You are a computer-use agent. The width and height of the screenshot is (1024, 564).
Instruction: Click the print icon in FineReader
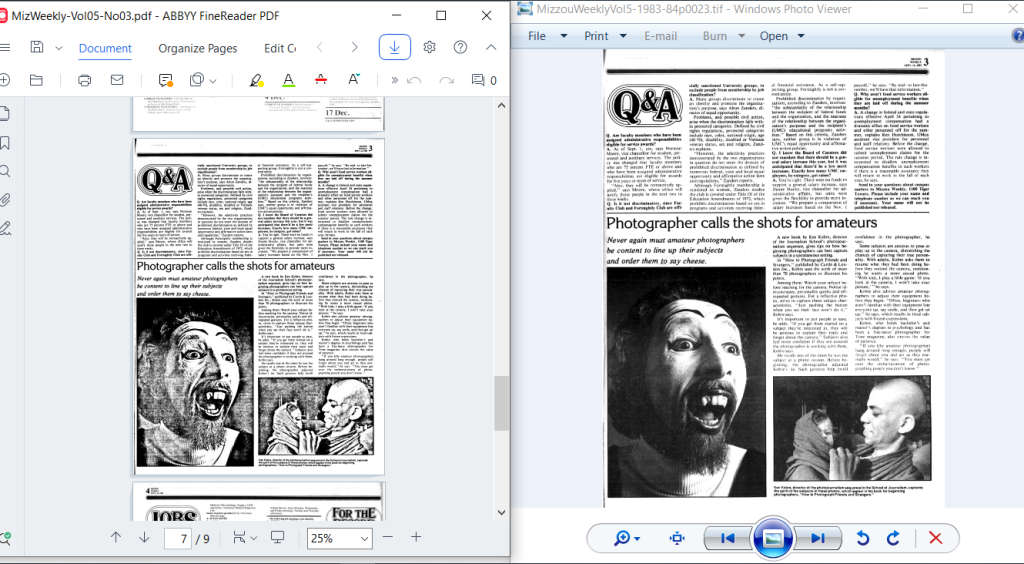85,80
